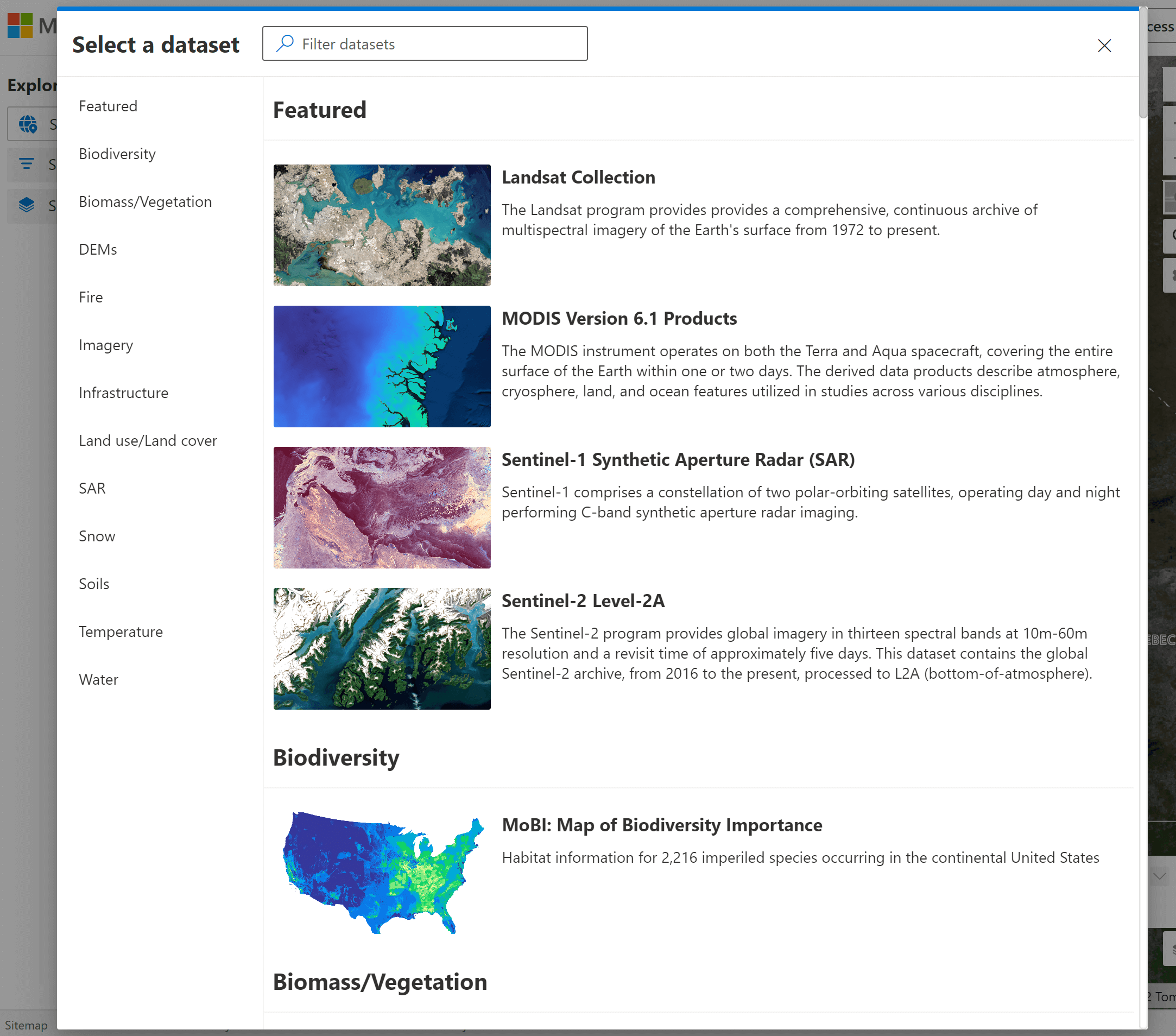The width and height of the screenshot is (1176, 1036).
Task: Expand the Snow category in sidebar
Action: coord(97,535)
